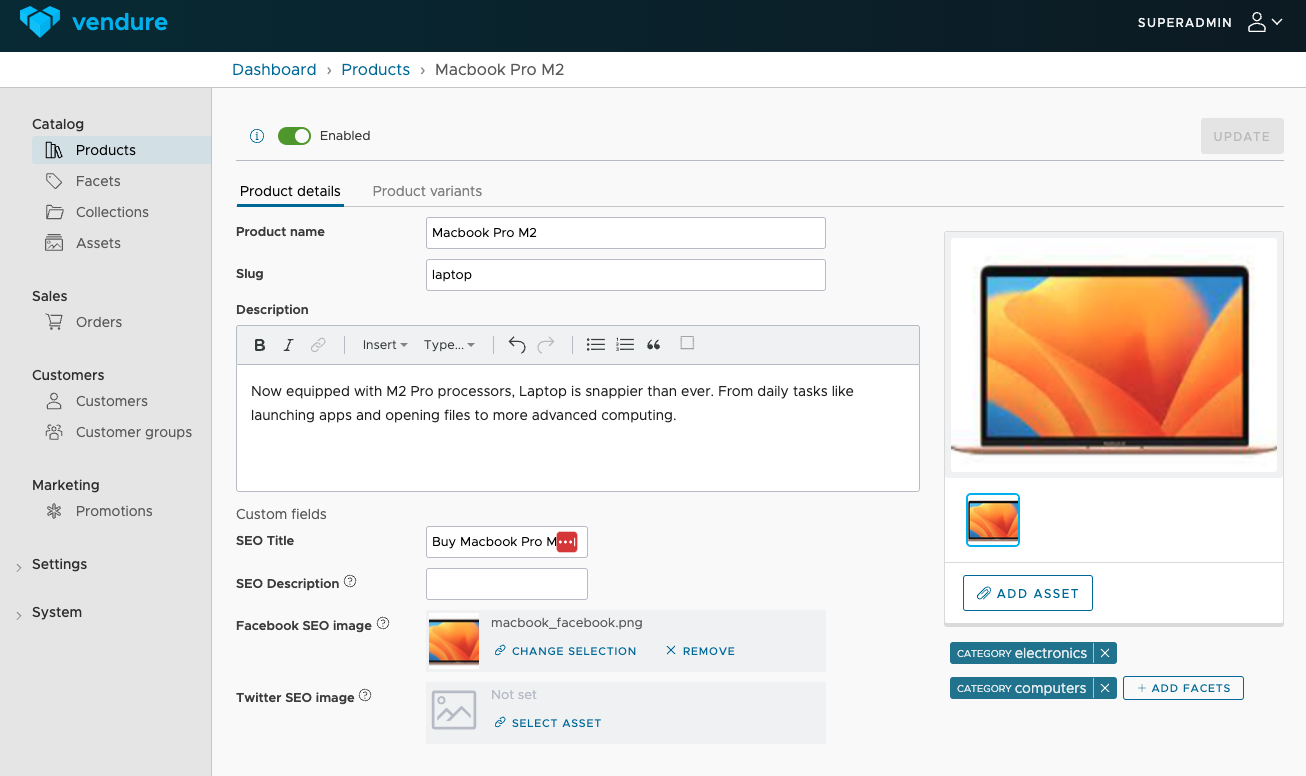Image resolution: width=1306 pixels, height=776 pixels.
Task: Open the Insert dropdown in the editor
Action: (385, 345)
